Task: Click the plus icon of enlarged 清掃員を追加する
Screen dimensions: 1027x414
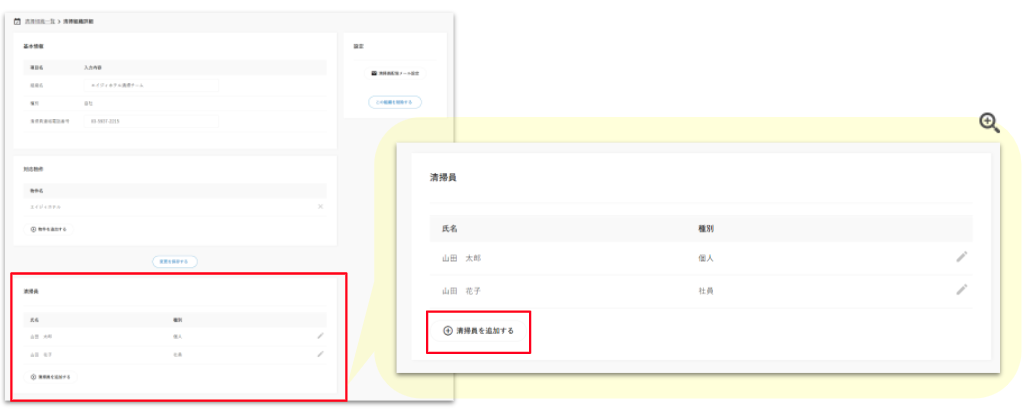Action: 447,330
